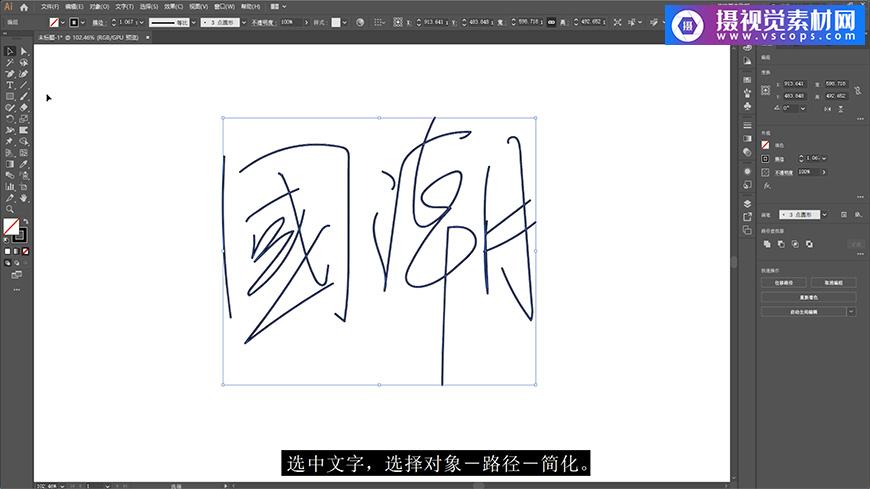Select the Rotate tool
870x489 pixels.
coord(9,119)
